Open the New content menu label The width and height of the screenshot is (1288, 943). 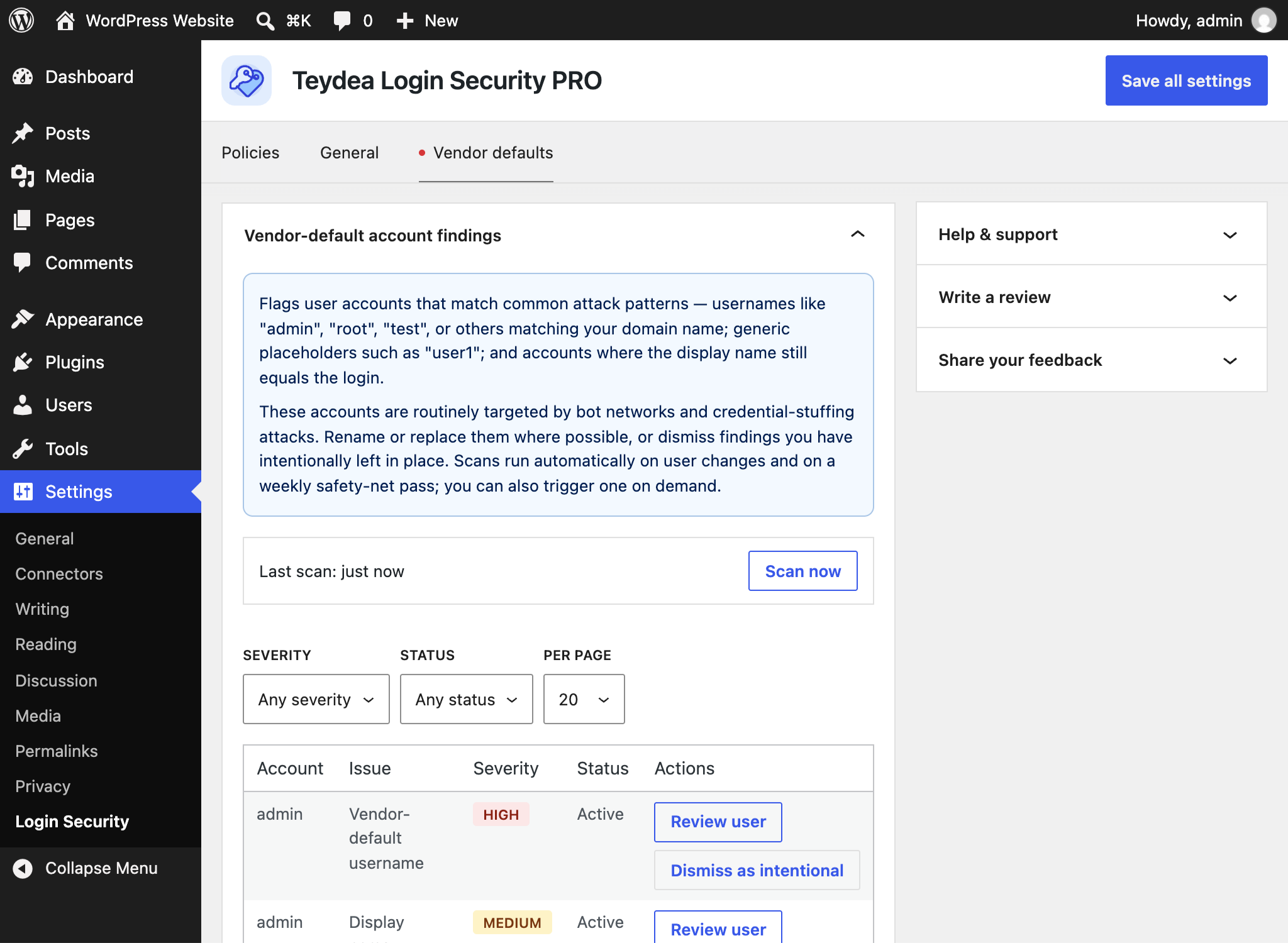coord(441,21)
